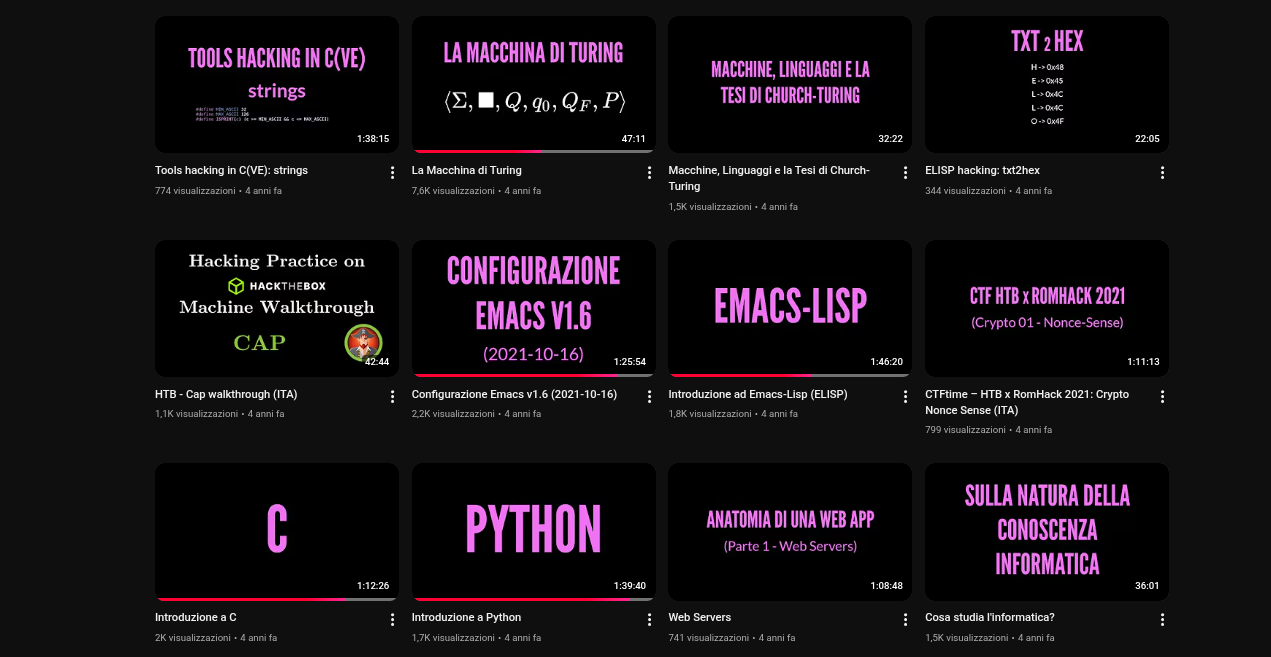Viewport: 1271px width, 657px height.
Task: Open options menu for Cosa studia l'informatica?
Action: 1162,620
